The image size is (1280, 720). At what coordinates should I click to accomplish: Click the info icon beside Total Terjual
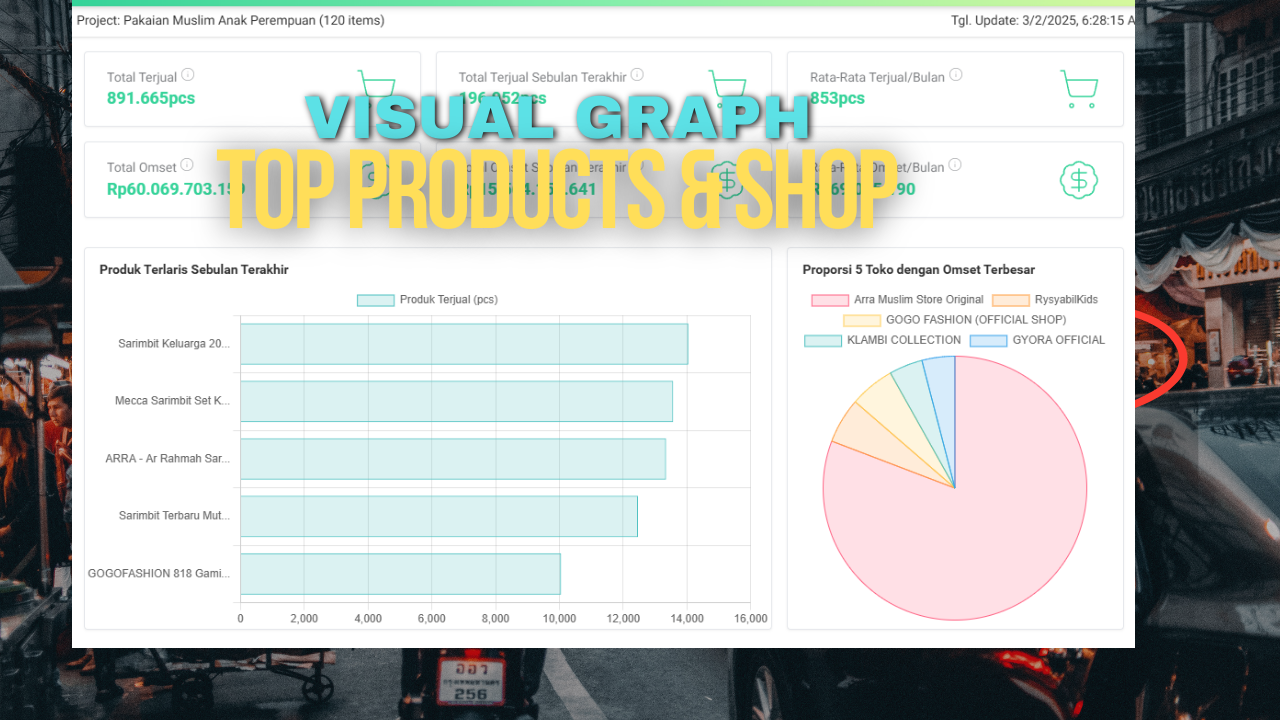point(188,75)
